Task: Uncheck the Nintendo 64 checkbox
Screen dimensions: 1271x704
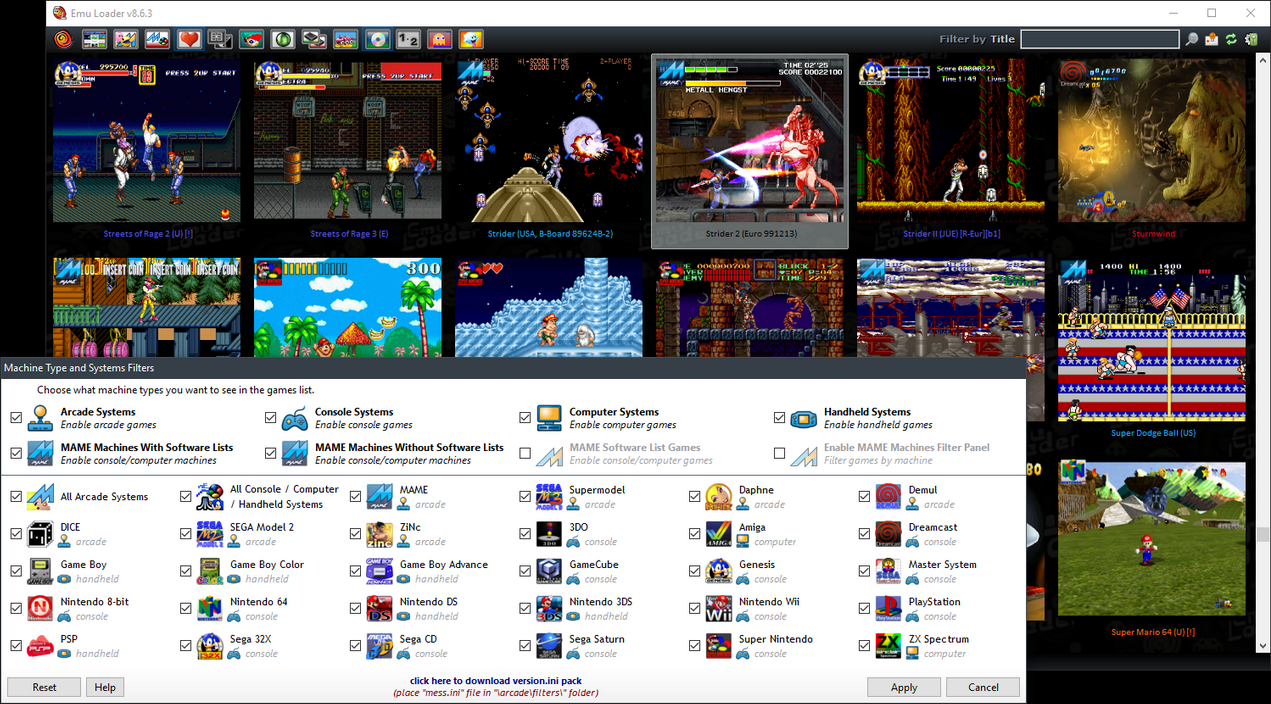Action: pos(186,609)
